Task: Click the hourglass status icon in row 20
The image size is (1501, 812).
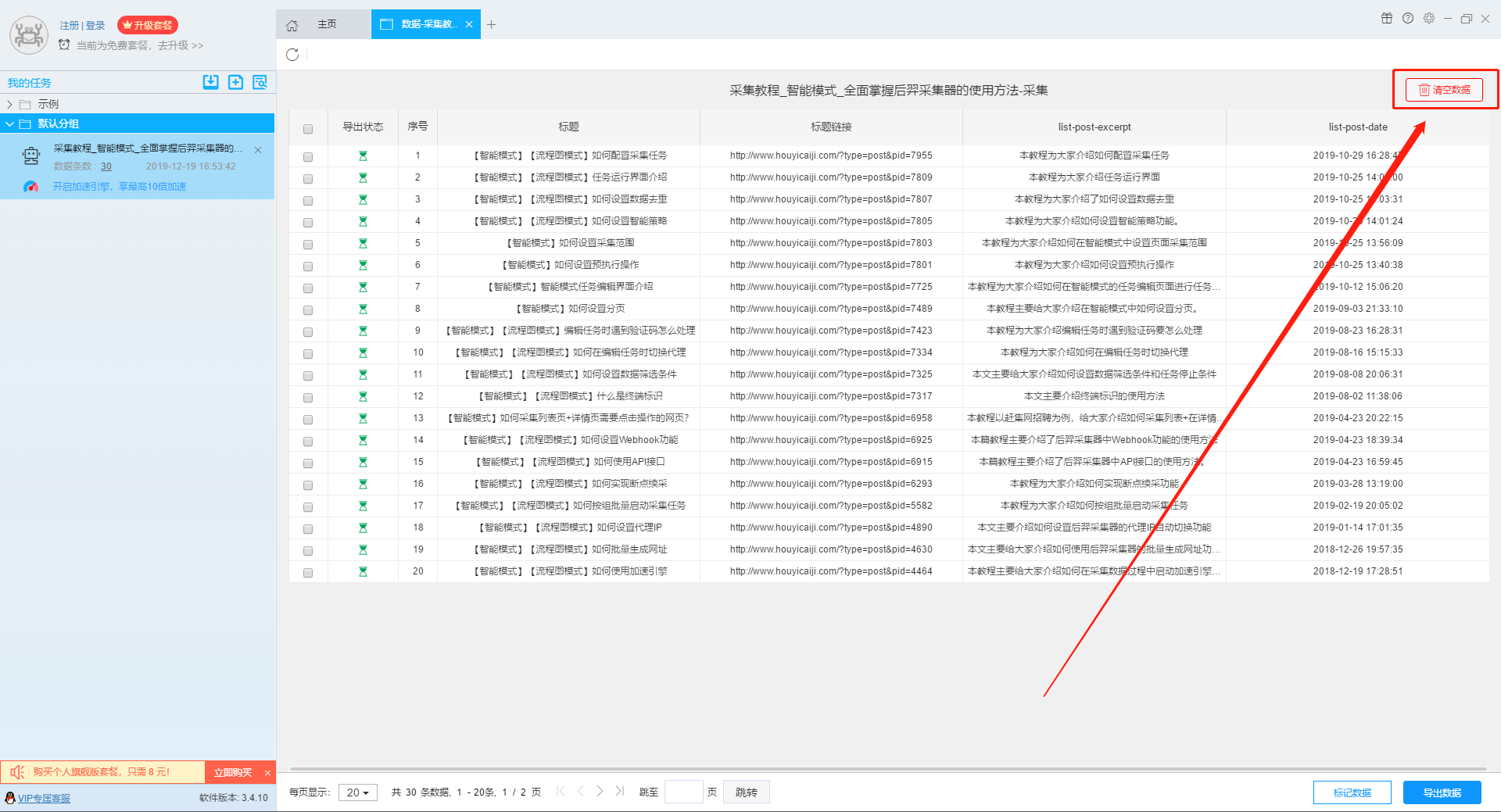Action: [x=363, y=571]
